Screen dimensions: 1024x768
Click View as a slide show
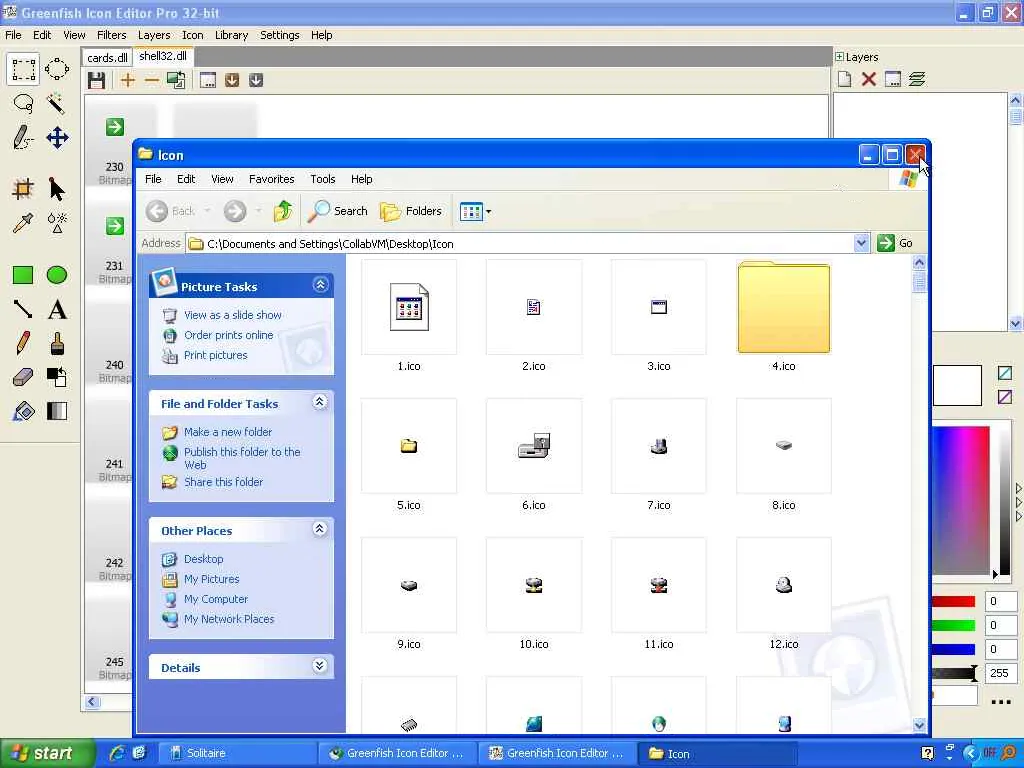232,315
